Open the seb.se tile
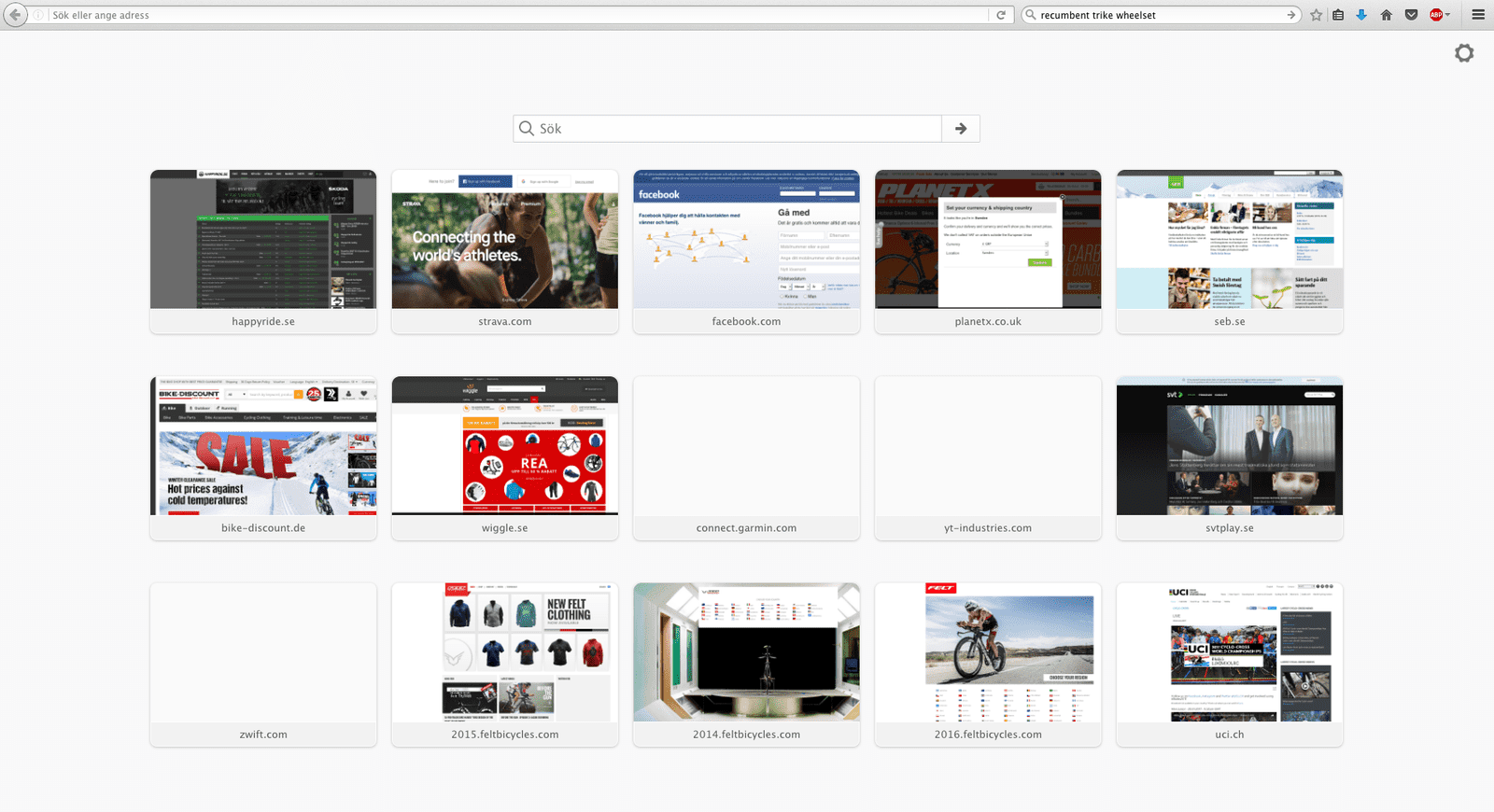 pos(1230,252)
